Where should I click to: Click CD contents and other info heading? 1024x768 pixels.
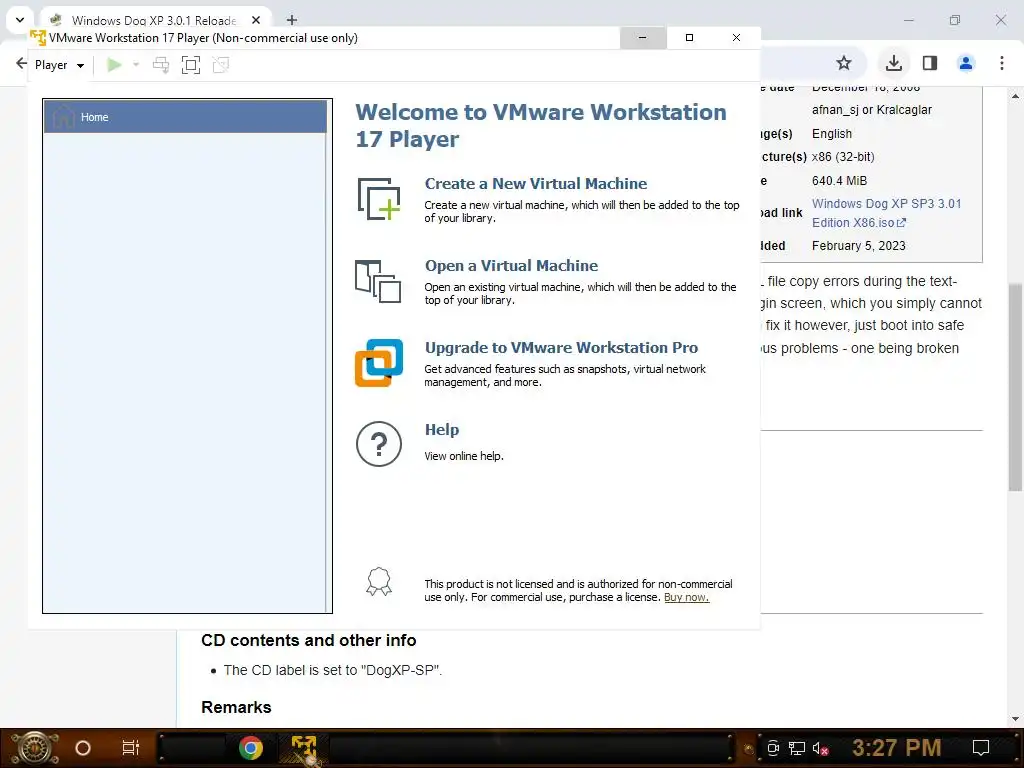tap(309, 640)
